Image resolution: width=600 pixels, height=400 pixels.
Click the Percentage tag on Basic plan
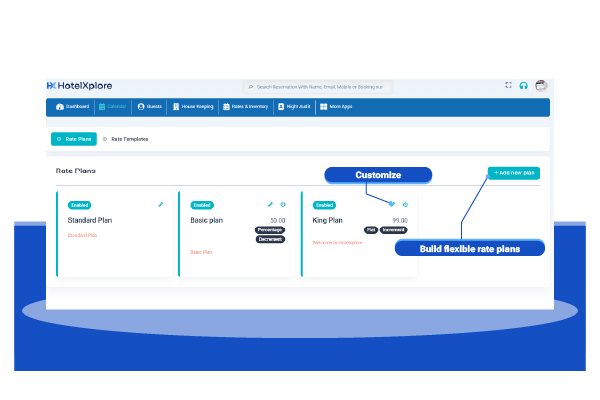click(270, 230)
